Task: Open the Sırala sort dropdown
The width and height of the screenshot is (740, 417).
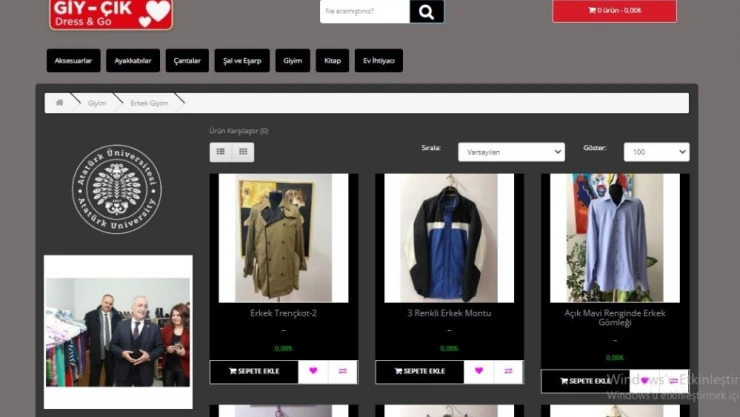Action: pos(511,152)
